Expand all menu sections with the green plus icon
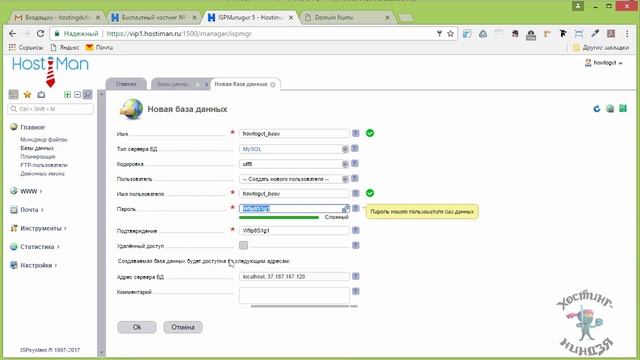This screenshot has height=360, width=640. click(67, 95)
